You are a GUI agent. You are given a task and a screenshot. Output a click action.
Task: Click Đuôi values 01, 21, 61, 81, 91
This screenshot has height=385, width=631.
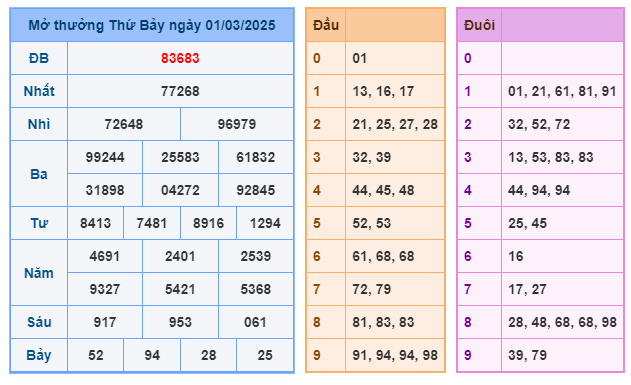[x=562, y=91]
